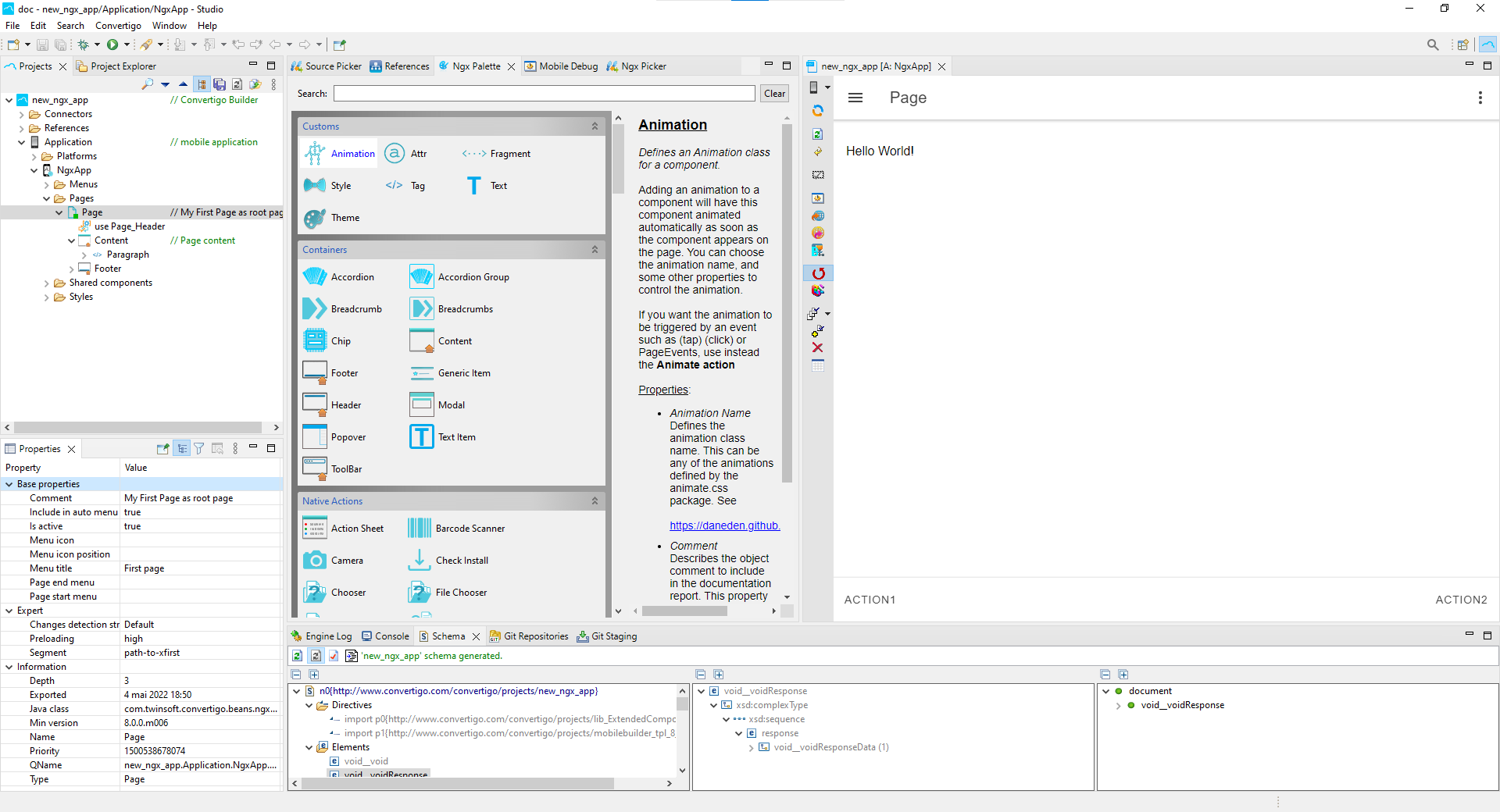Expand the Shared components tree node
1500x812 pixels.
coord(47,283)
